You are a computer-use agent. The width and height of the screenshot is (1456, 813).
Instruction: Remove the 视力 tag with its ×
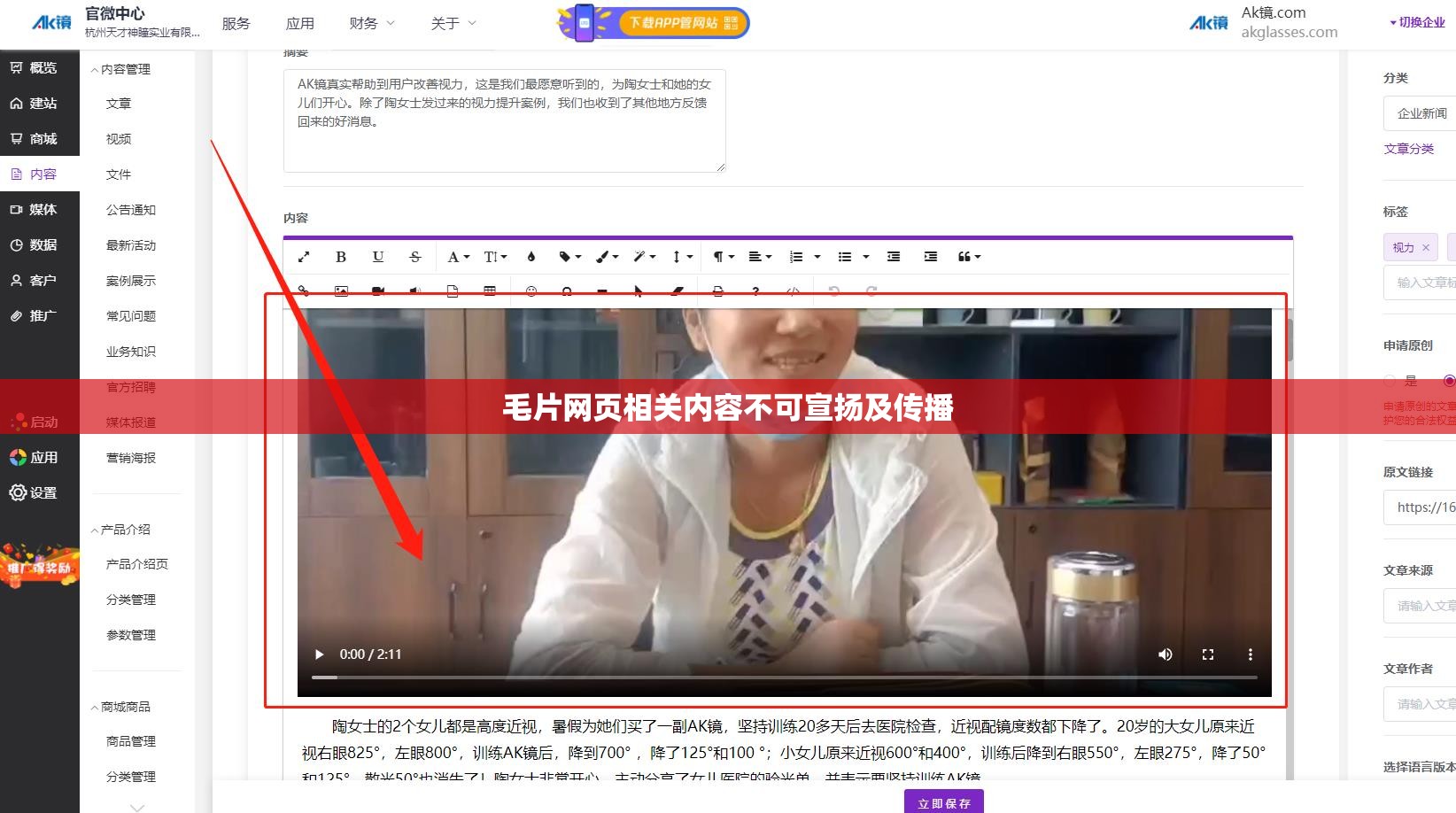[1426, 248]
